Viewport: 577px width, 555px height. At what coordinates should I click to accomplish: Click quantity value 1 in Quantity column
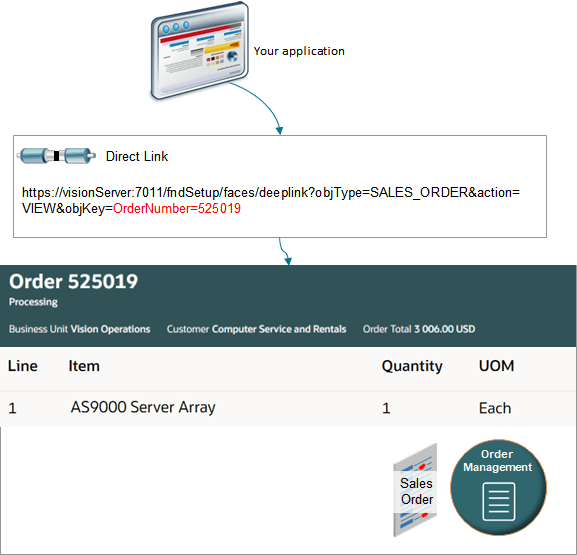click(386, 409)
